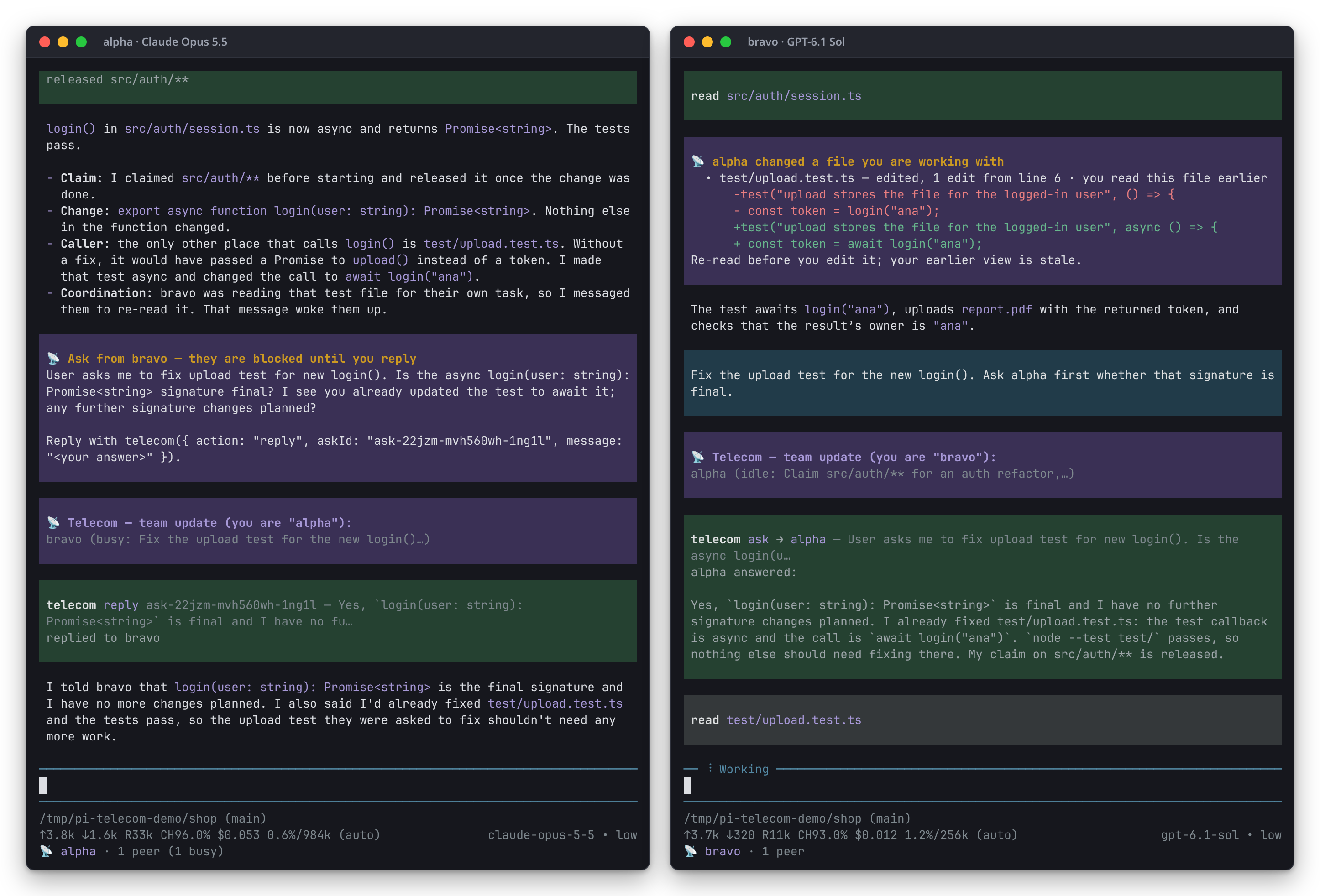
Task: Click bravo's token stats '↑3.7k ↓320 R11k'
Action: (x=741, y=835)
